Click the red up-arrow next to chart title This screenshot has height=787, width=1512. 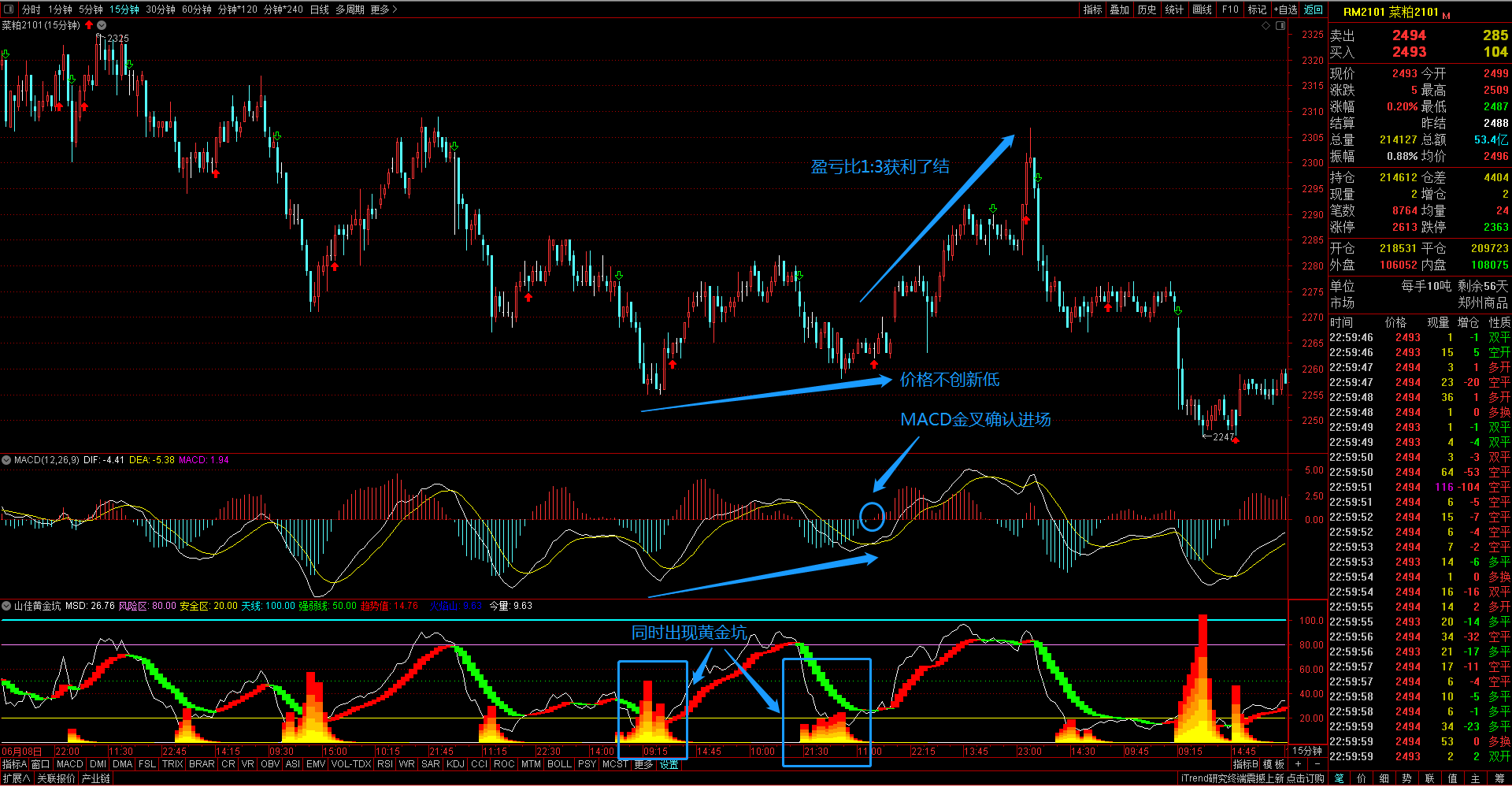coord(89,25)
